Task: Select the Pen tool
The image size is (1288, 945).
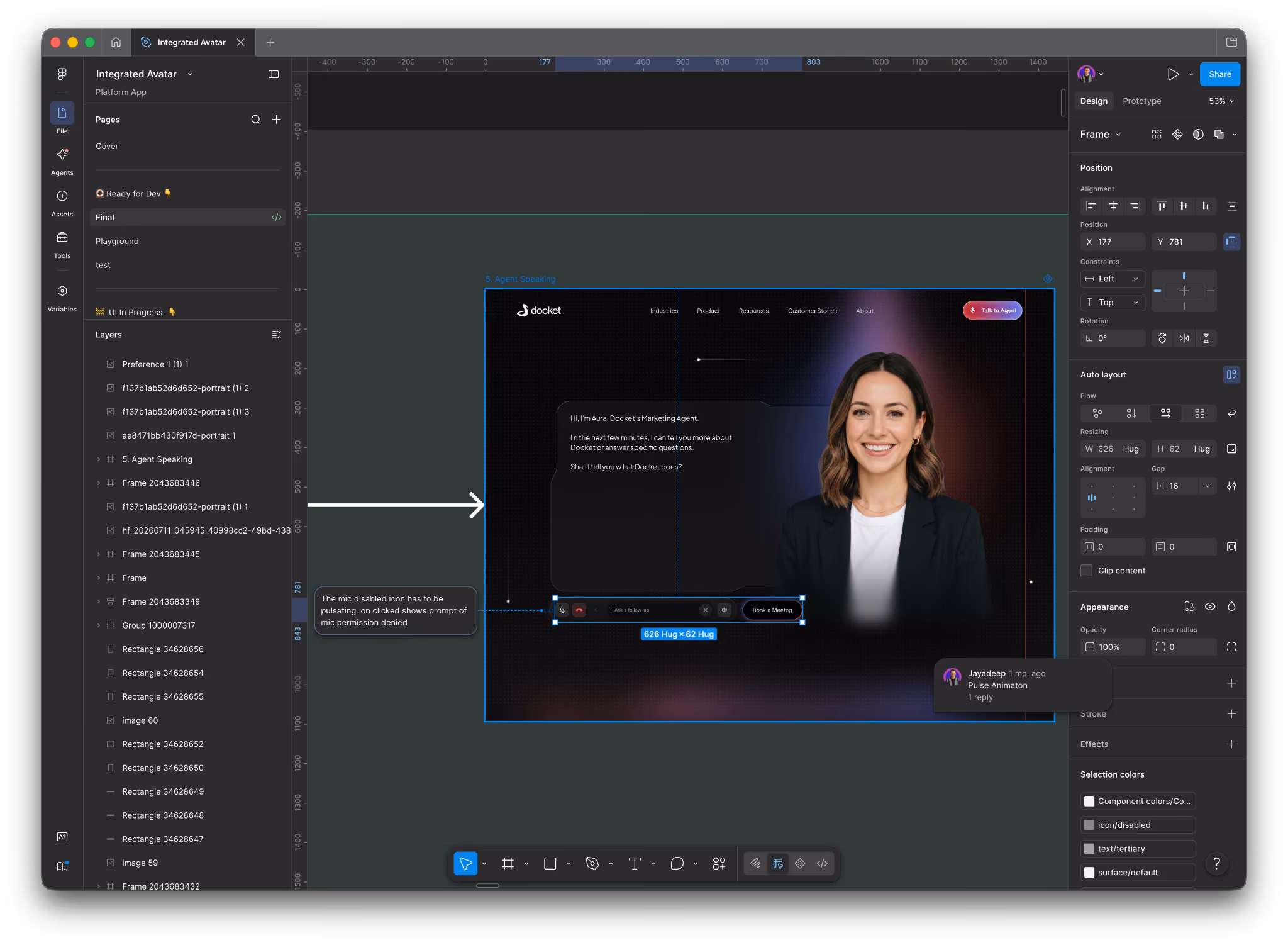Action: point(592,864)
